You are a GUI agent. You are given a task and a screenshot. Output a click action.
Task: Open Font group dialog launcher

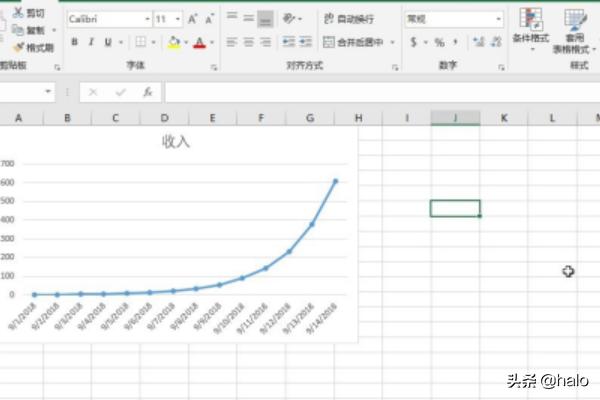(214, 68)
